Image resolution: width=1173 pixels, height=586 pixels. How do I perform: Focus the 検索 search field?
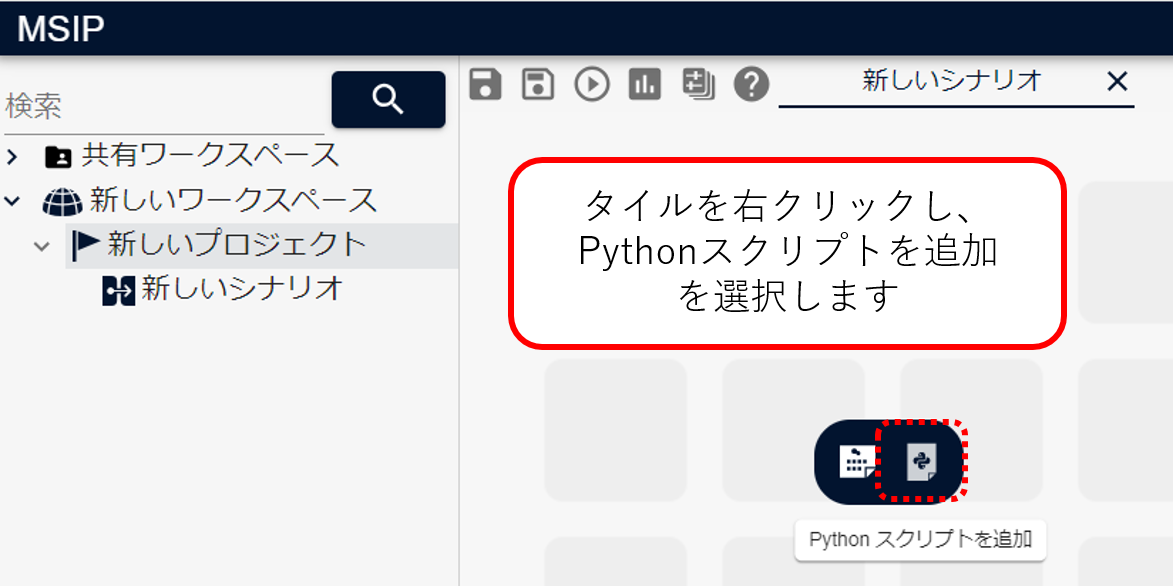tap(164, 107)
